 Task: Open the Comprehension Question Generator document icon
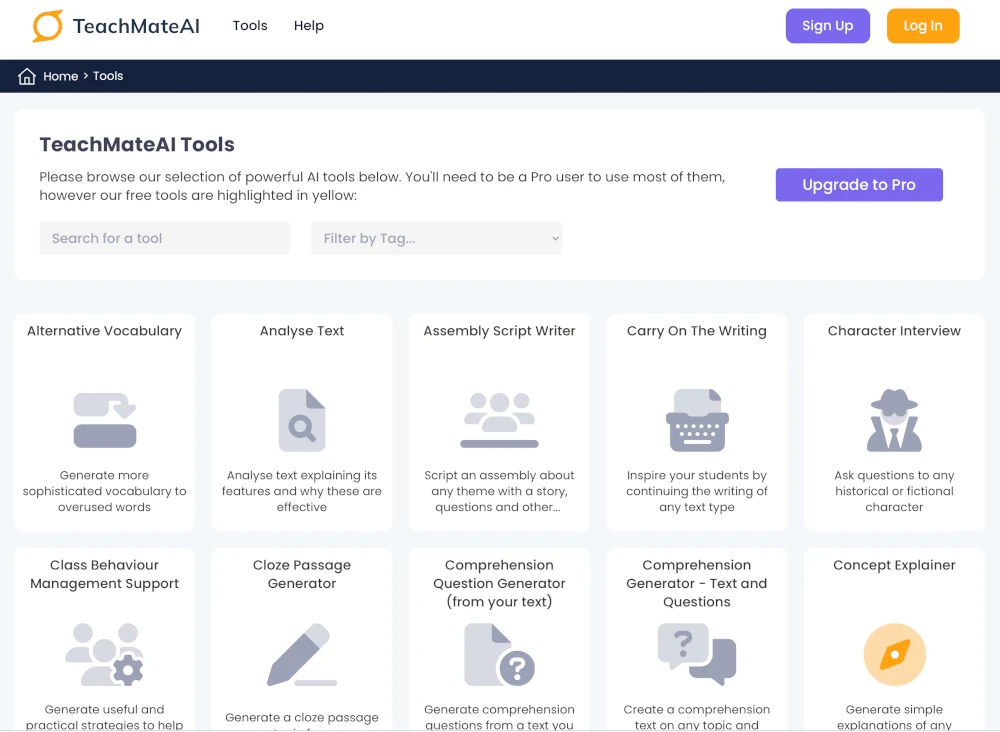point(499,655)
